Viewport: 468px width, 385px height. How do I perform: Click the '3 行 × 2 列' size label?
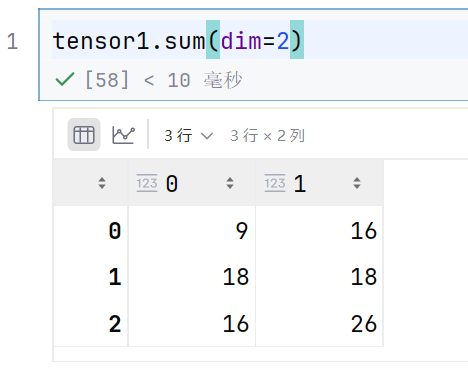[x=267, y=136]
